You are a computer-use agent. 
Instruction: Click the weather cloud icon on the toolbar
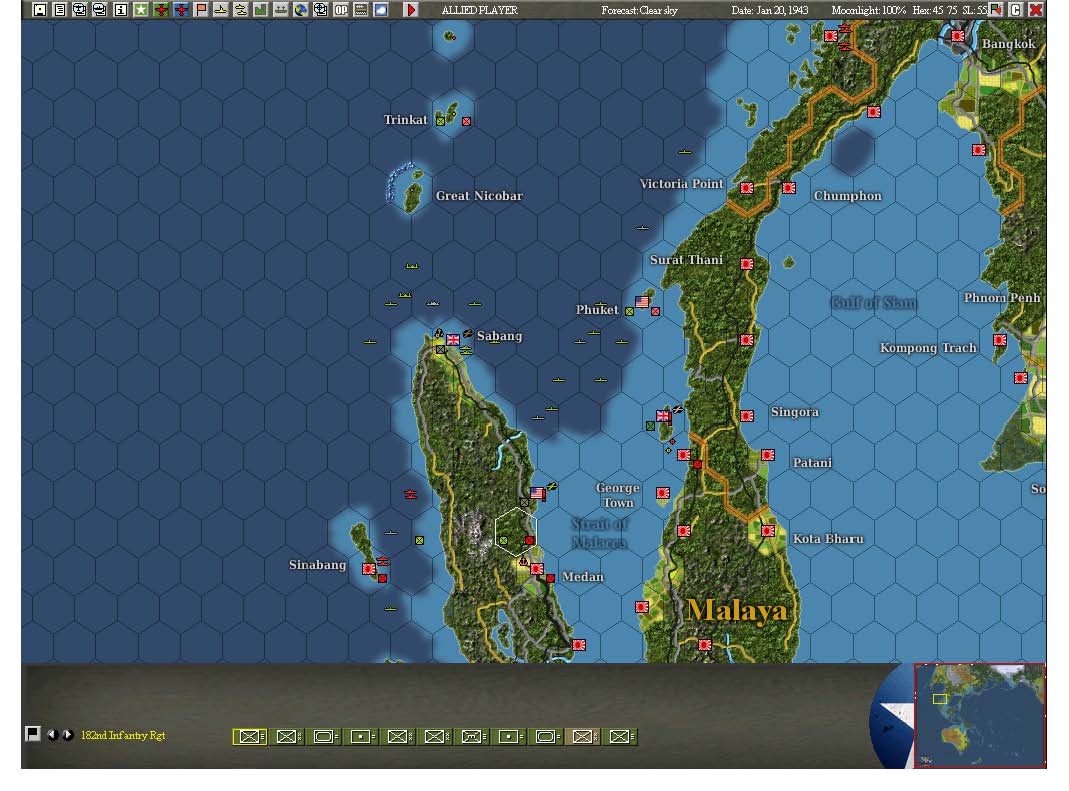pos(383,9)
